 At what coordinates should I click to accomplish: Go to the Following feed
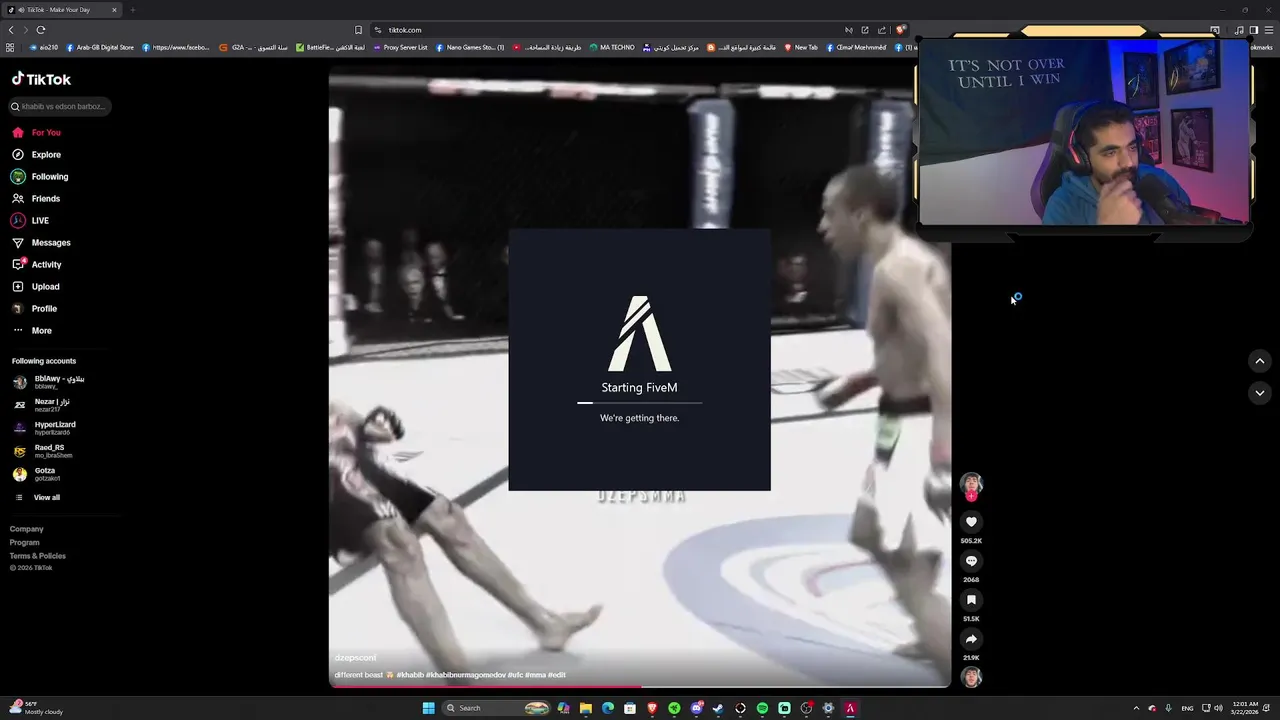(40, 177)
